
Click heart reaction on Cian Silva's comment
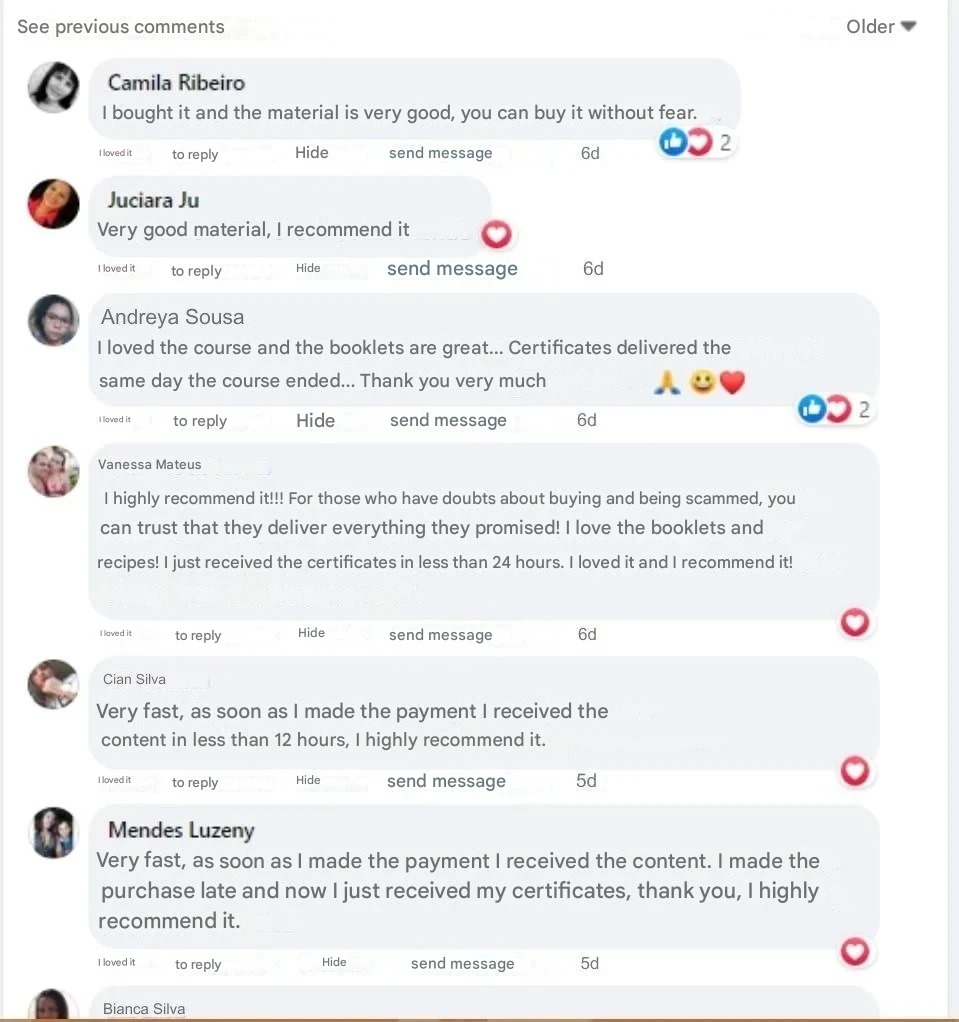click(854, 771)
